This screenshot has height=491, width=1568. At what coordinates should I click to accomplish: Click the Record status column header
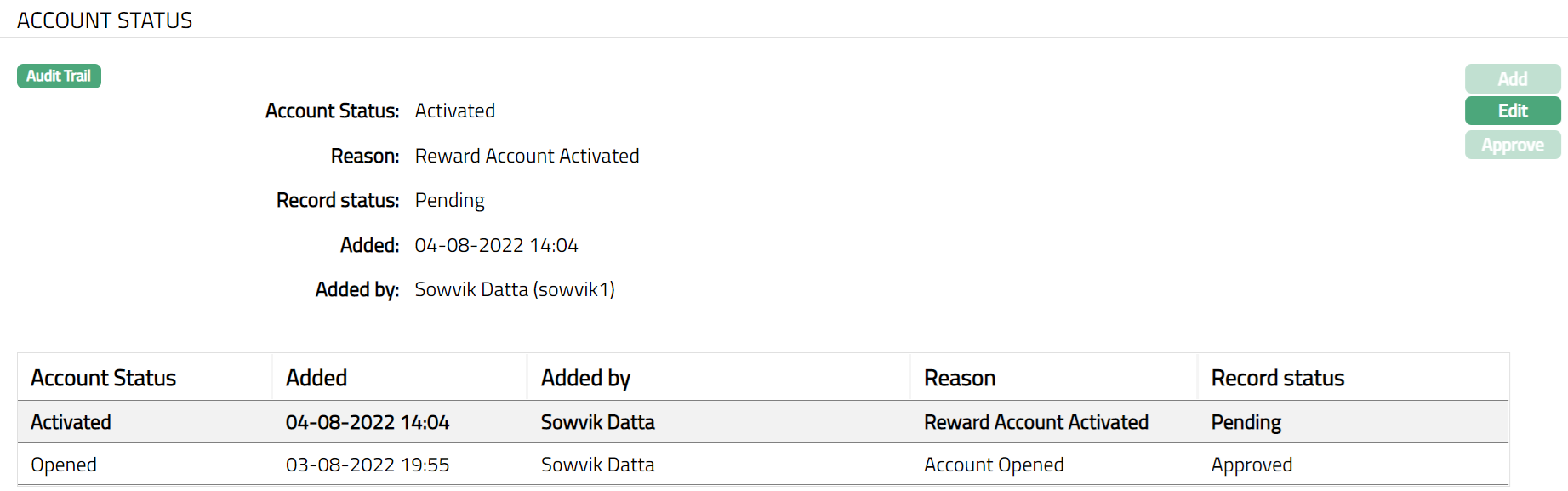[x=1277, y=378]
